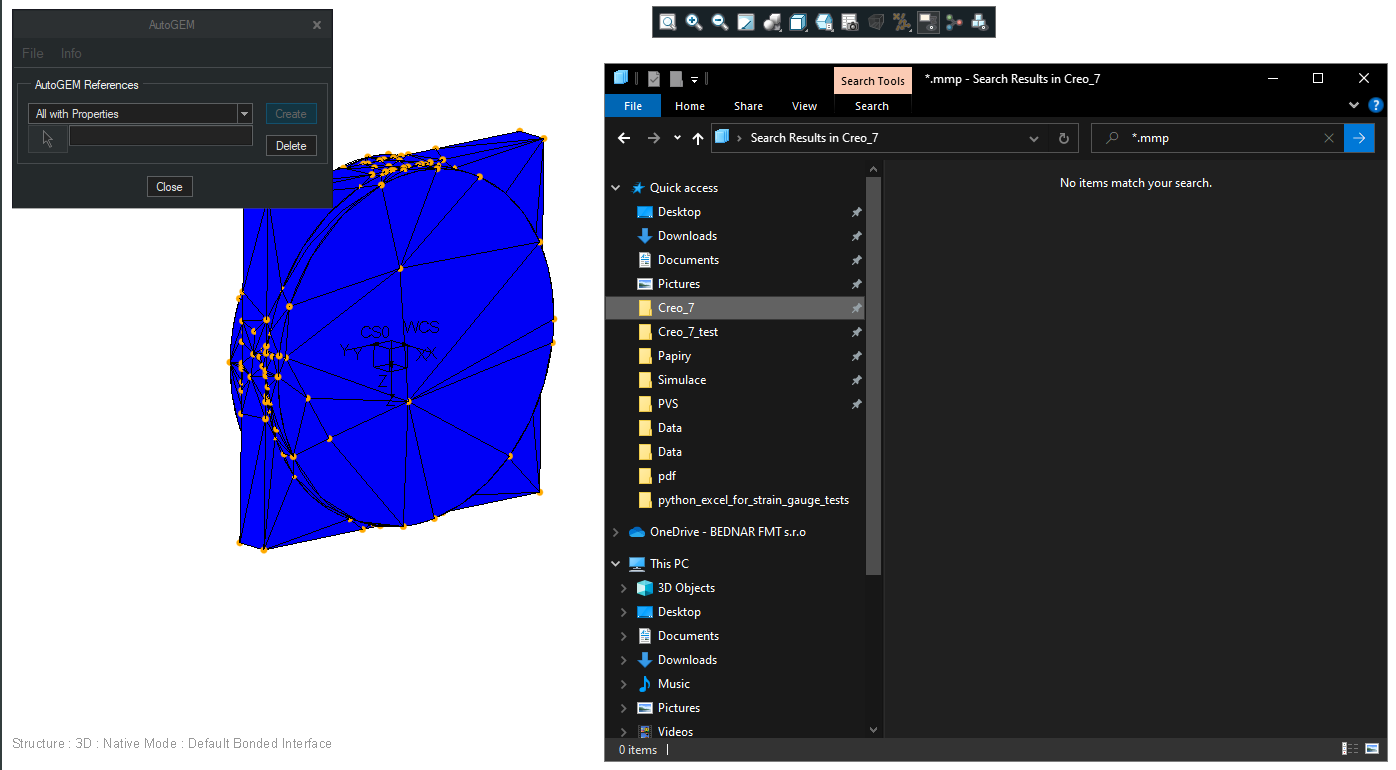Open the File menu in AutoGEM
The height and width of the screenshot is (770, 1396).
(31, 53)
